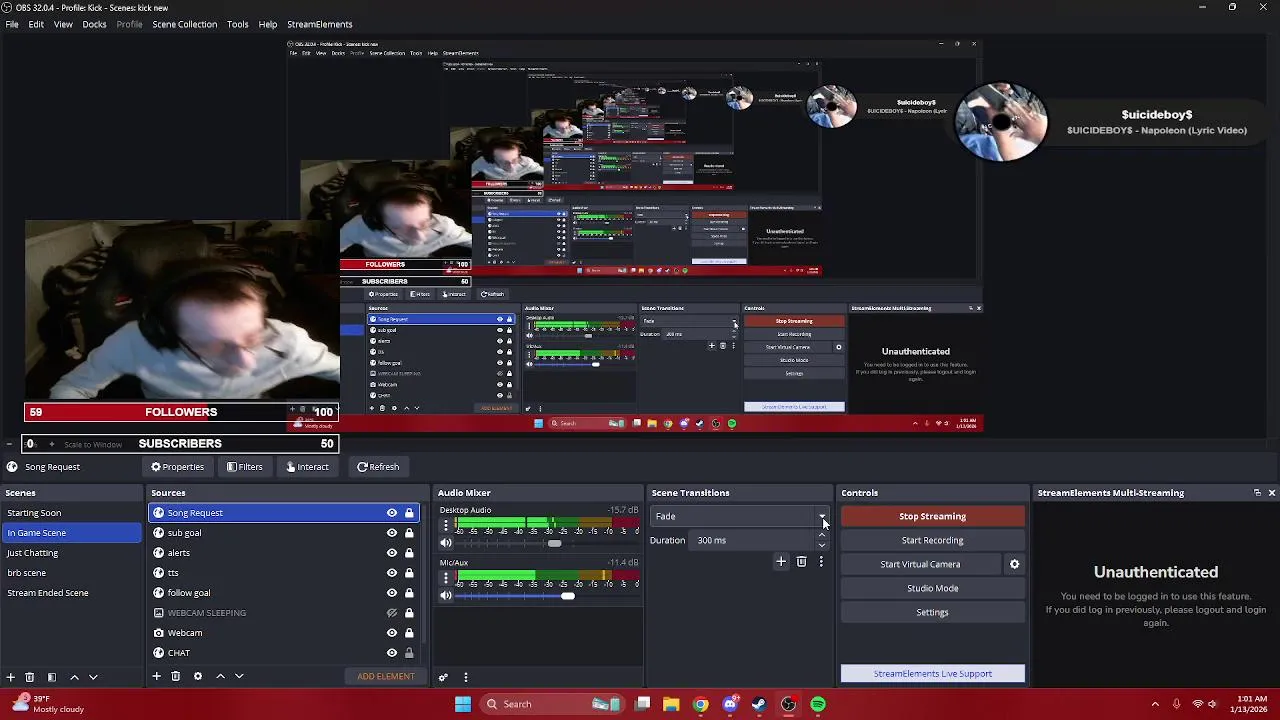Open Settings from Controls panel
This screenshot has width=1280, height=720.
[x=932, y=613]
